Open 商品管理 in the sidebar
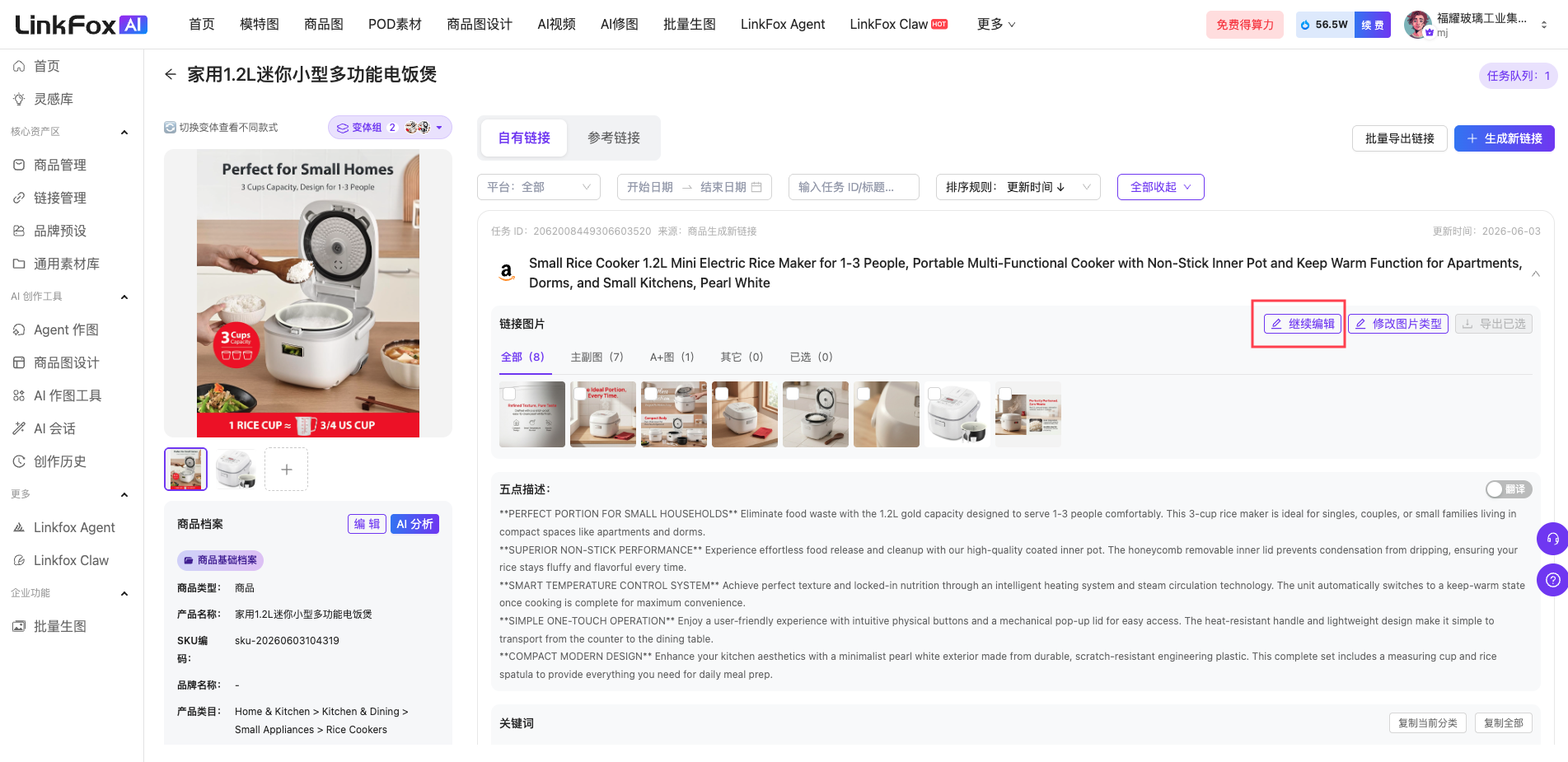Screen dimensions: 1568x762 click(x=60, y=165)
